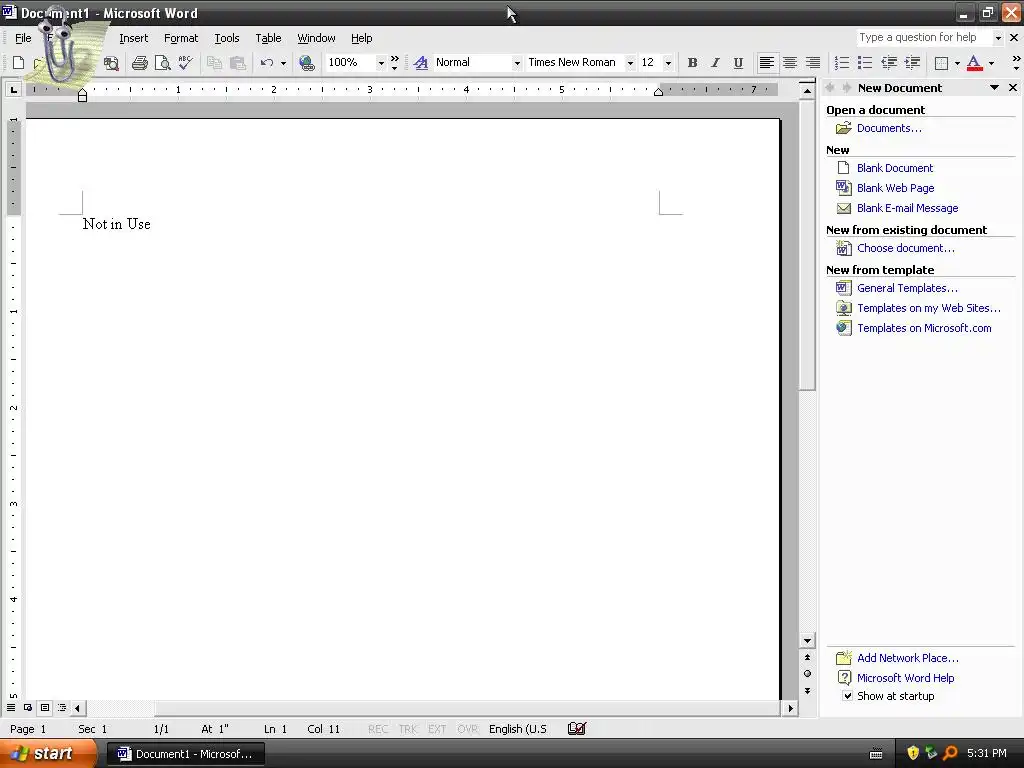
Task: Click in Type a question for help box
Action: tap(923, 38)
